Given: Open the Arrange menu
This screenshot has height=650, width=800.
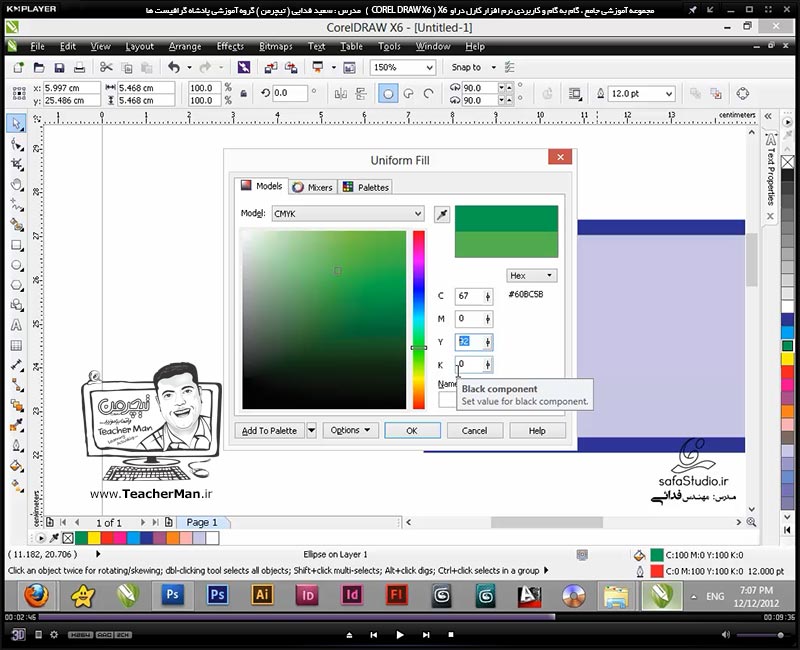Looking at the screenshot, I should pos(185,46).
